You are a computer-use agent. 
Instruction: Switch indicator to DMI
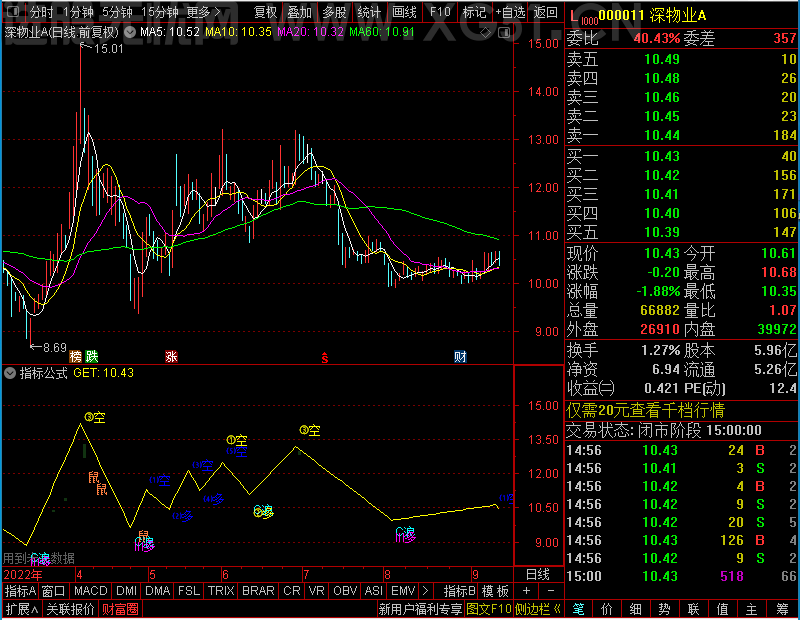click(x=126, y=591)
